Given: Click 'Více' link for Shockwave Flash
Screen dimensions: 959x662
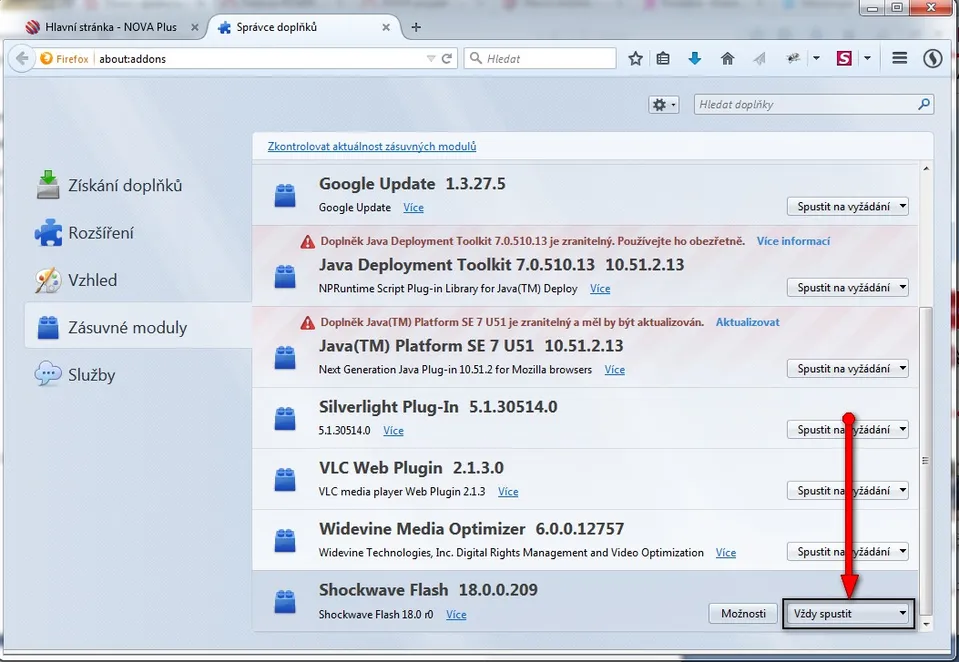Looking at the screenshot, I should [456, 614].
